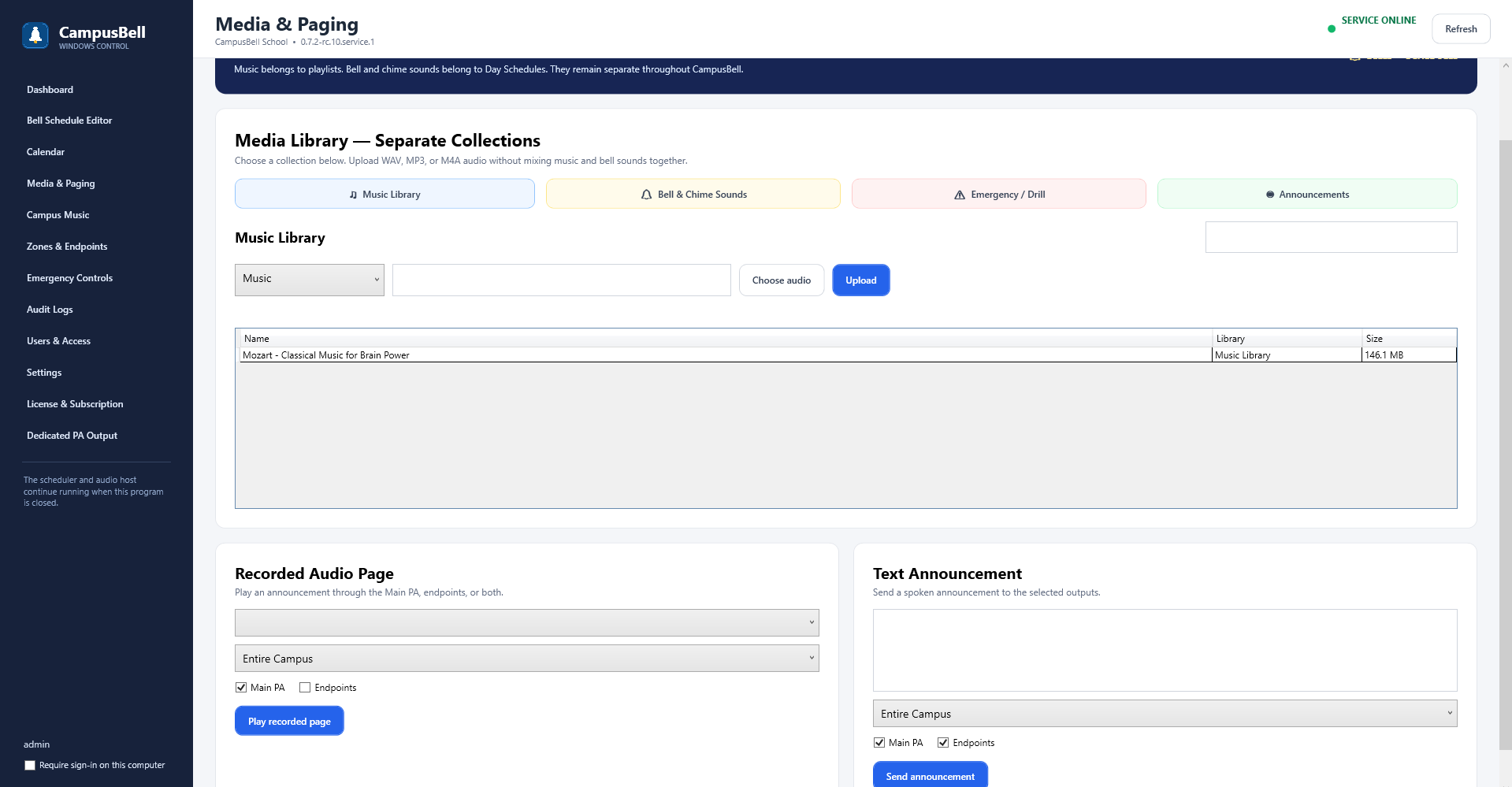
Task: Click the Library column header
Action: pyautogui.click(x=1287, y=339)
